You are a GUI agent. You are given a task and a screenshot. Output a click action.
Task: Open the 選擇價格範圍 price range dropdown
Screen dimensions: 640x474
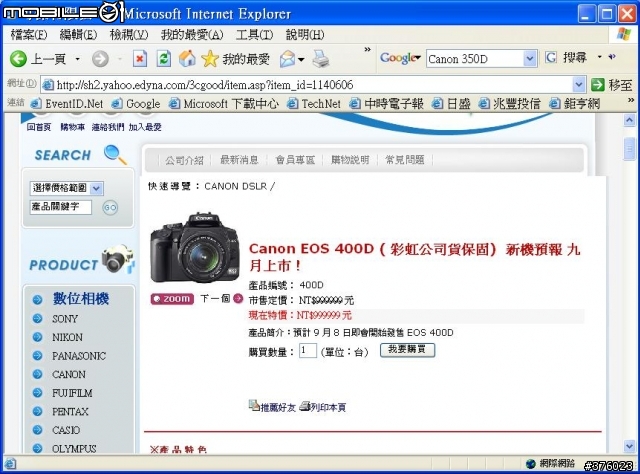pyautogui.click(x=67, y=188)
